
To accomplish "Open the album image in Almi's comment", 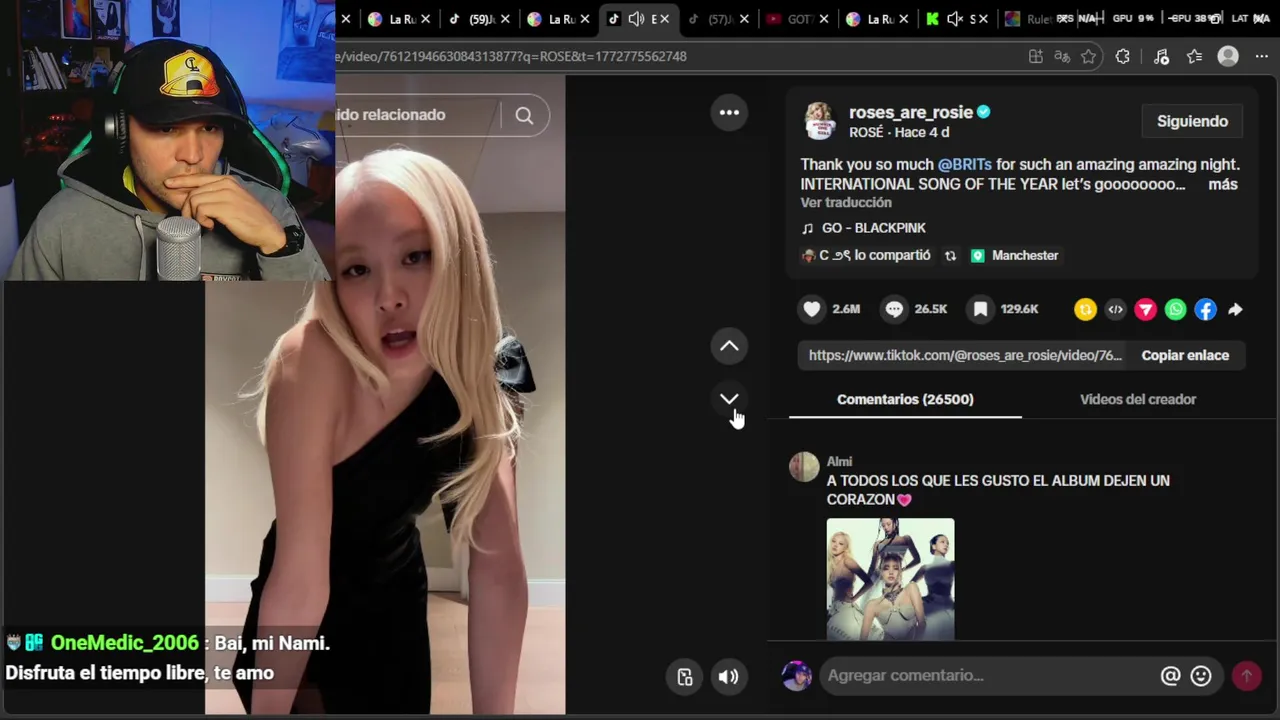I will pyautogui.click(x=890, y=578).
